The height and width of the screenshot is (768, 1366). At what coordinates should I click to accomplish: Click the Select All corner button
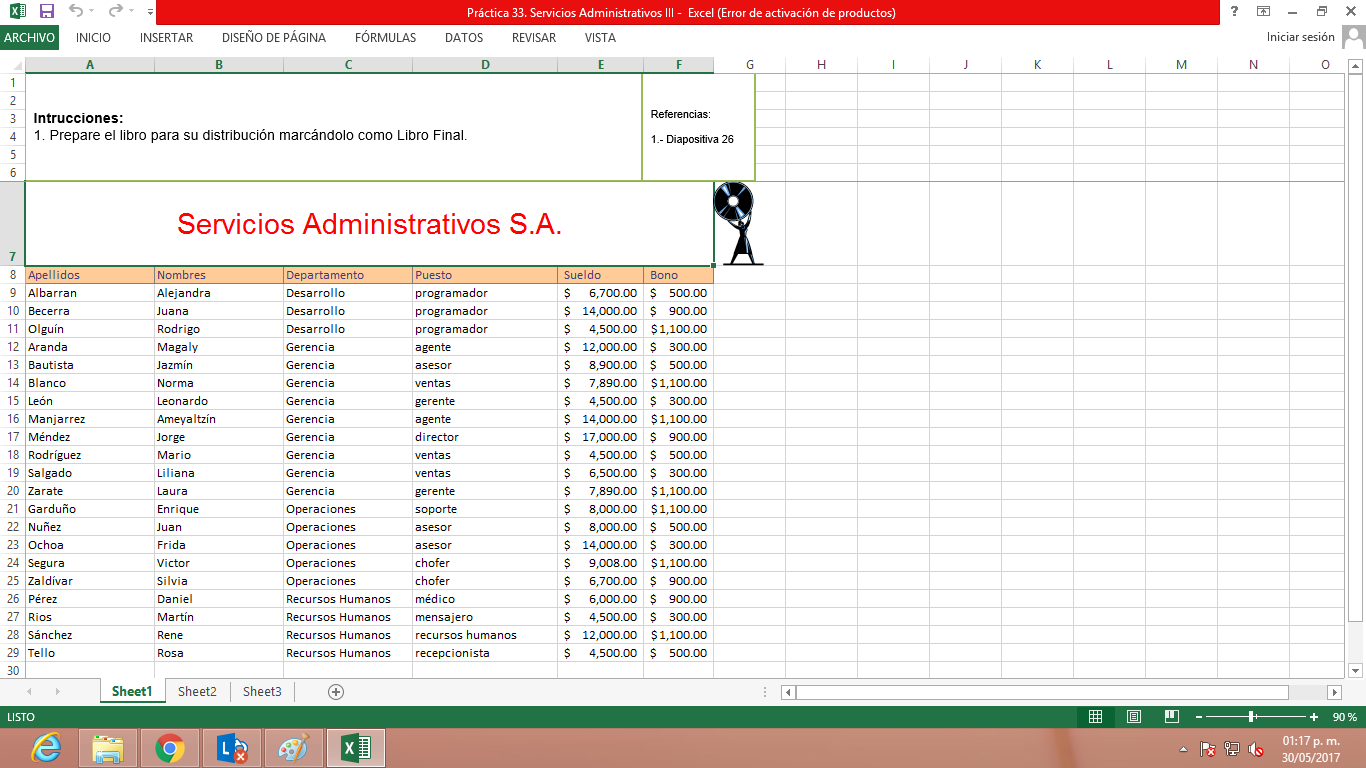[x=12, y=65]
